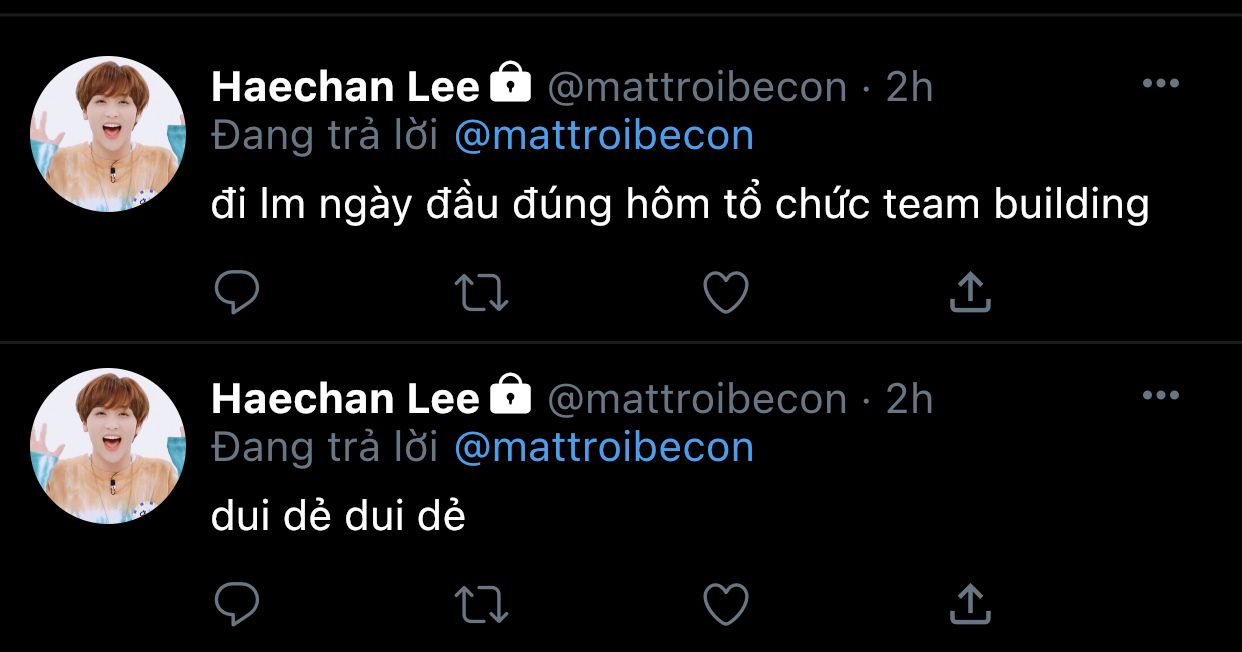The height and width of the screenshot is (652, 1242).
Task: Share the team building tweet
Action: coord(969,292)
